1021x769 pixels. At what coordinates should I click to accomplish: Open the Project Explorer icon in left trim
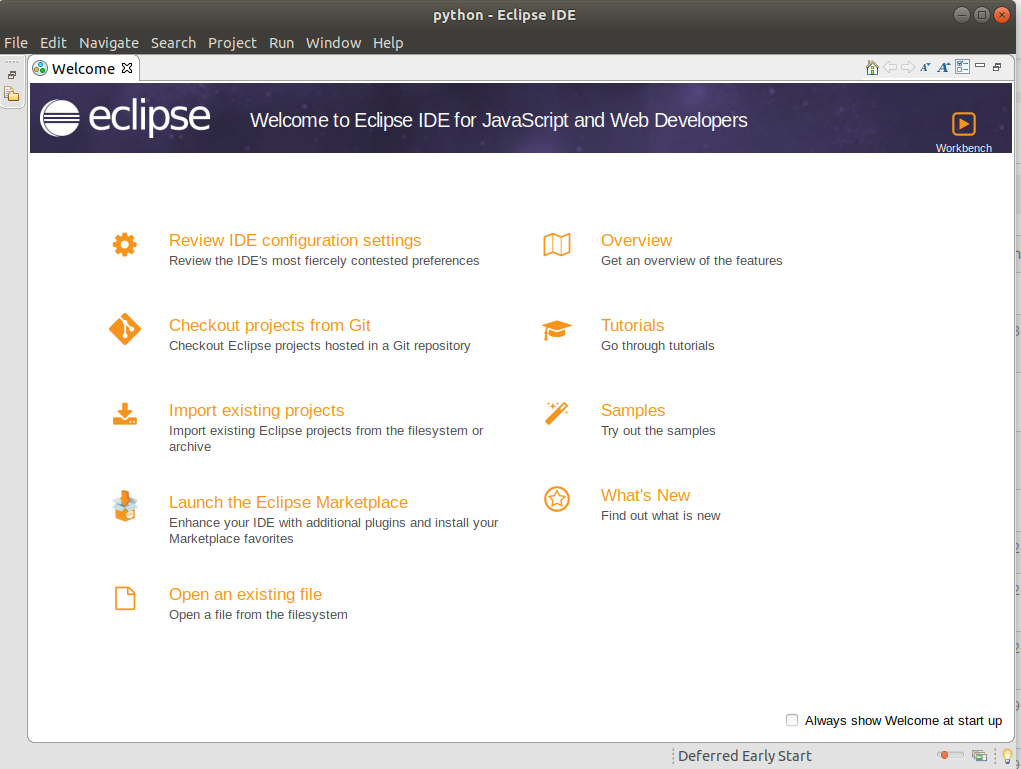[x=12, y=94]
